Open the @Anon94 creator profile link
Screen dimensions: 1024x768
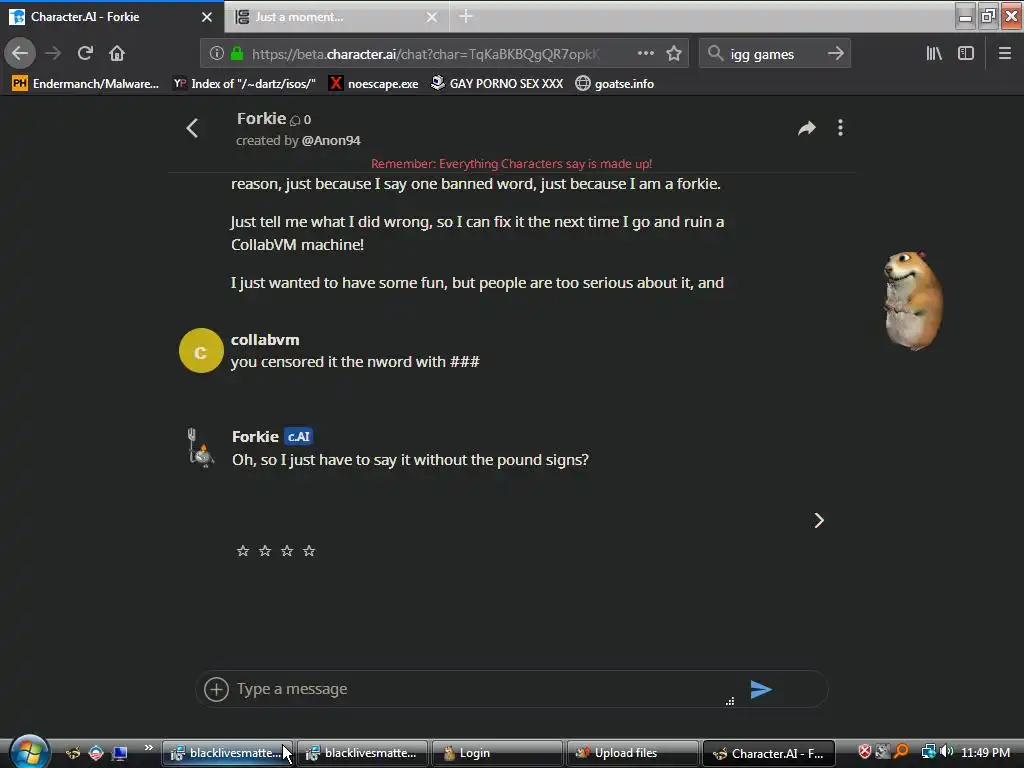click(x=331, y=140)
